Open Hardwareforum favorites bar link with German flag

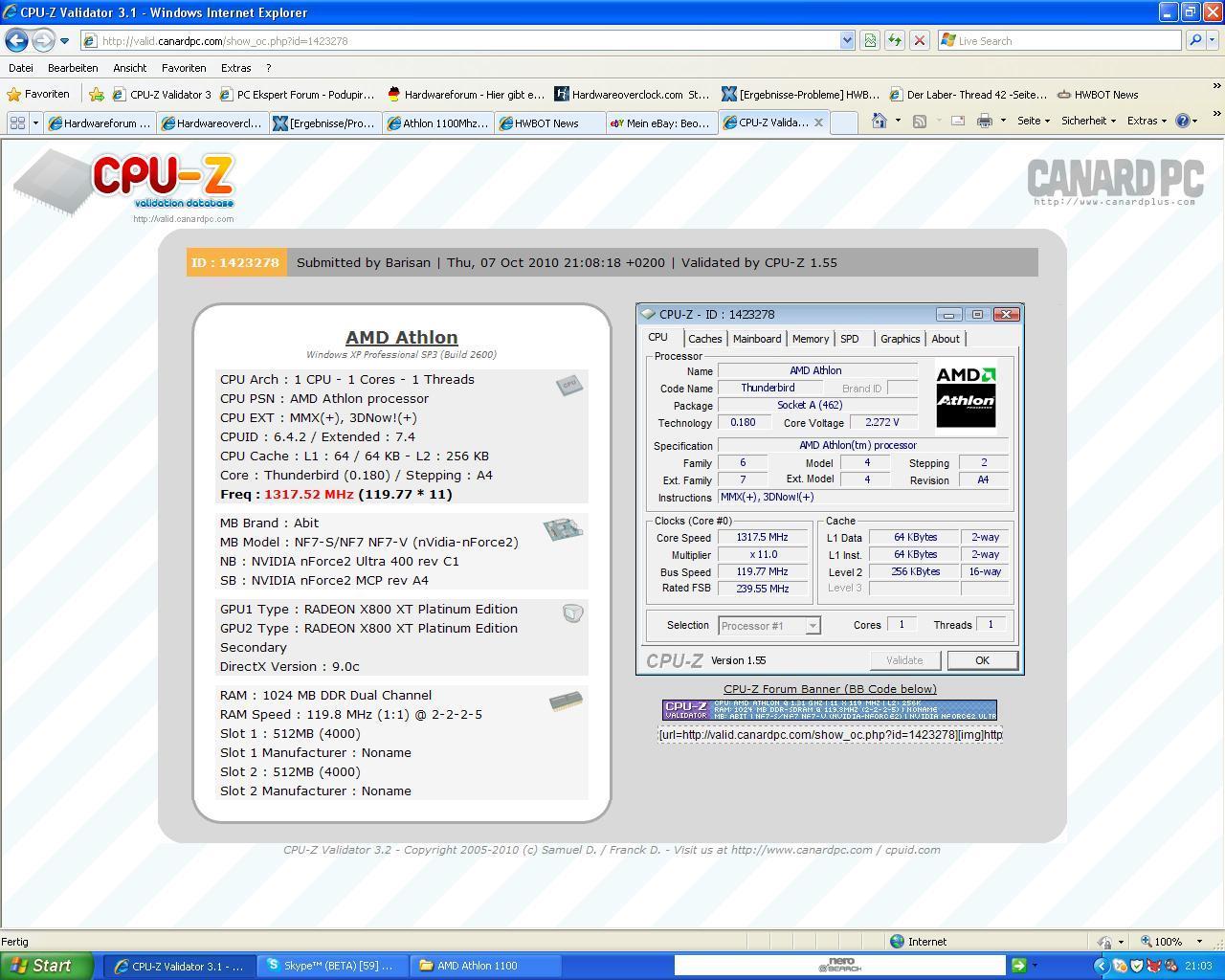coord(465,94)
